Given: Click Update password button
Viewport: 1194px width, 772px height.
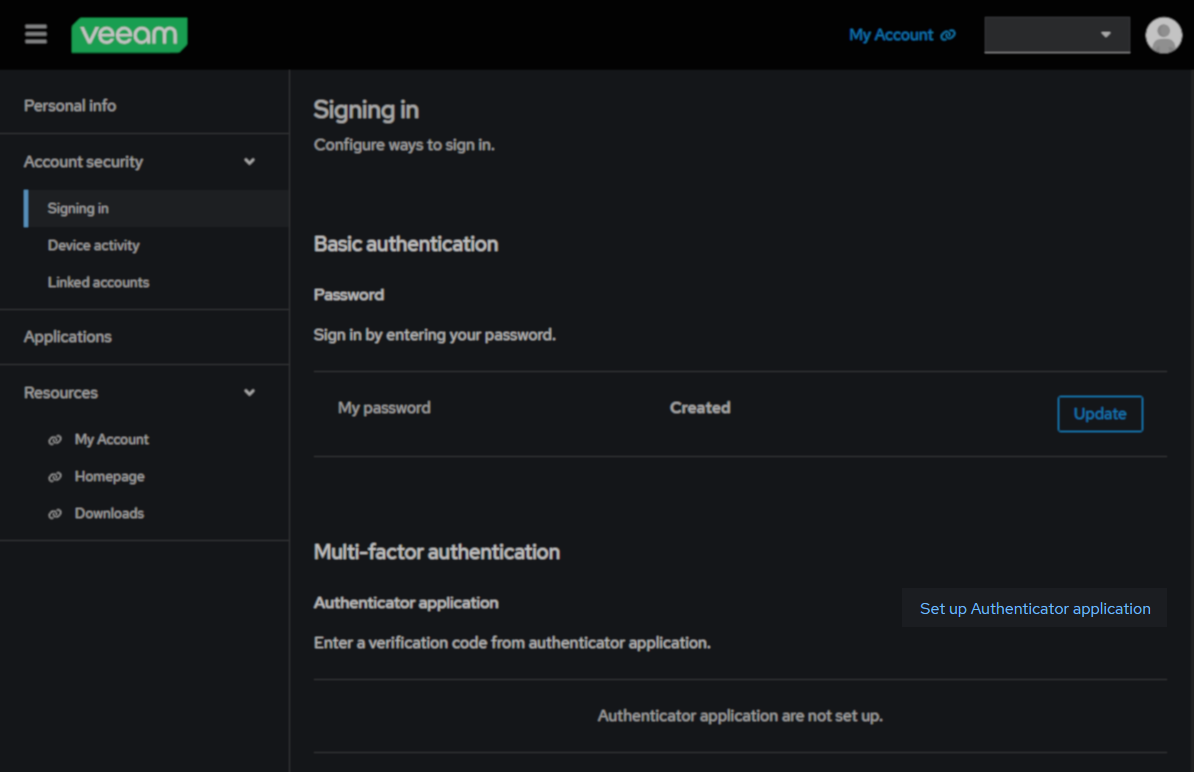Looking at the screenshot, I should coord(1100,413).
